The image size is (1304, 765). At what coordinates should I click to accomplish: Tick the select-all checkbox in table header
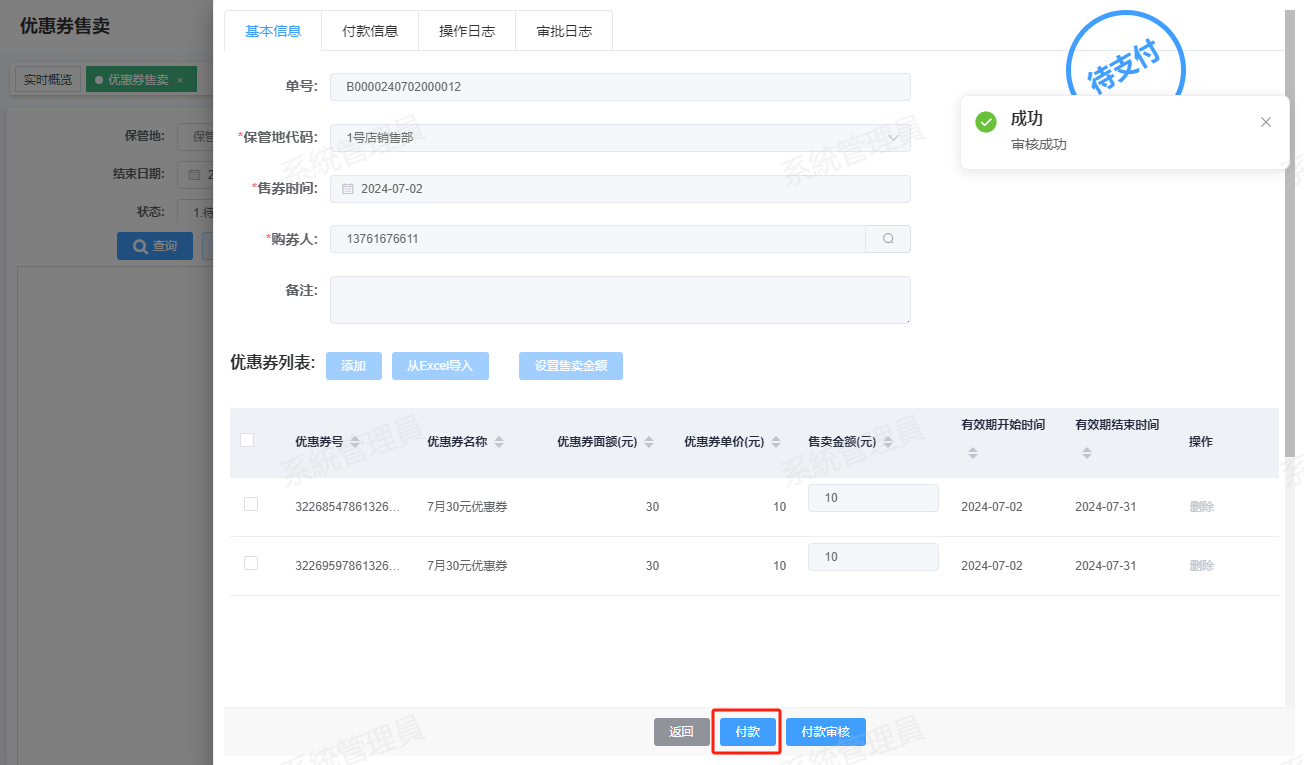pos(247,440)
